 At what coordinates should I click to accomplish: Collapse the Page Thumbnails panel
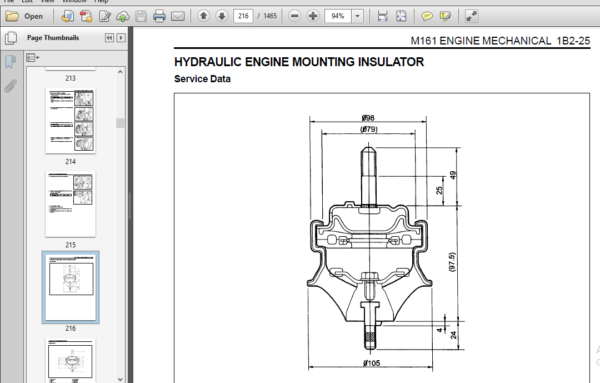(109, 37)
